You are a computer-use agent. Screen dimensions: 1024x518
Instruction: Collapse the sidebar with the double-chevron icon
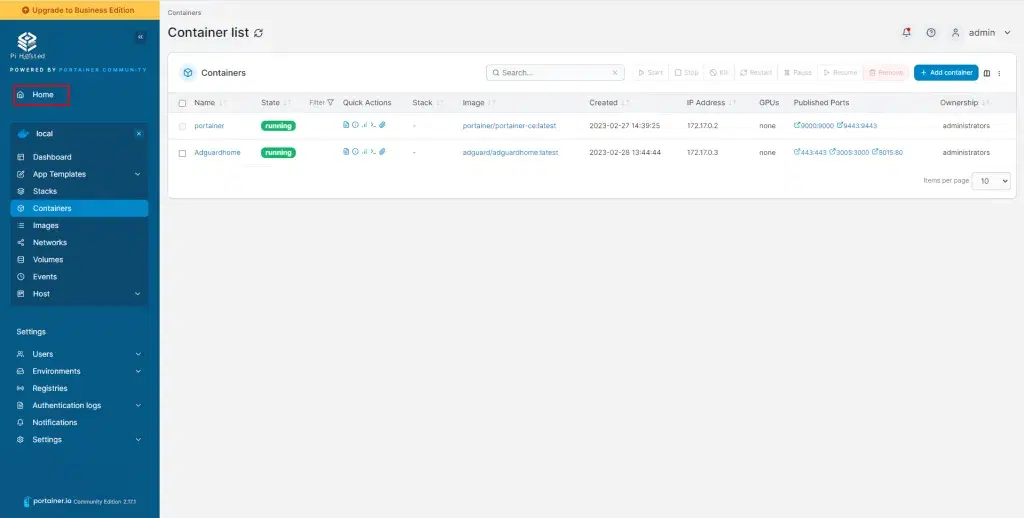click(141, 37)
